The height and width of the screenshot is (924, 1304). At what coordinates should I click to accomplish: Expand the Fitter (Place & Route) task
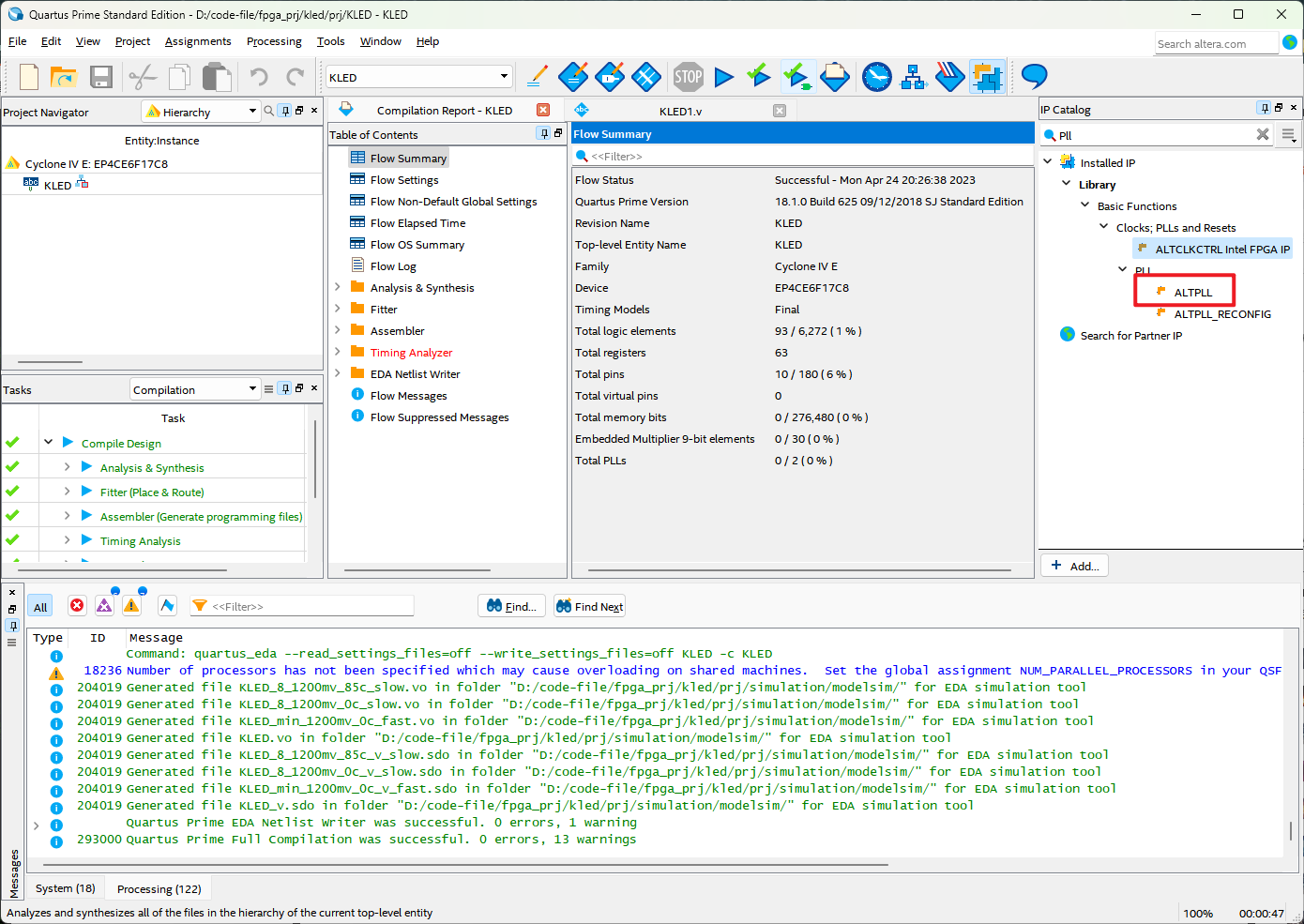point(67,492)
